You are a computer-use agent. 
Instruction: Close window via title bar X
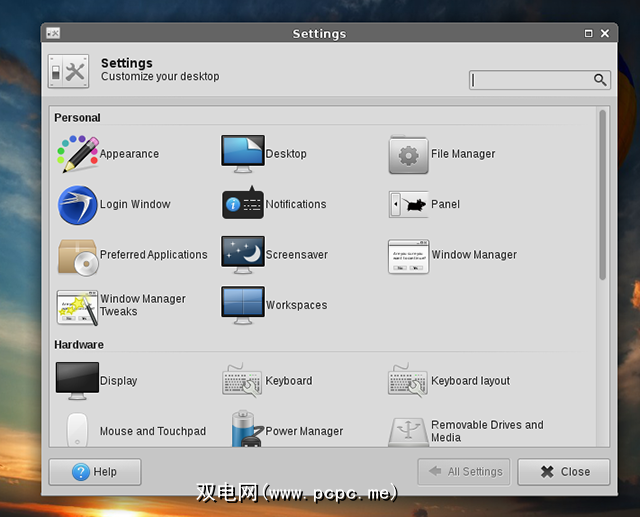point(605,33)
